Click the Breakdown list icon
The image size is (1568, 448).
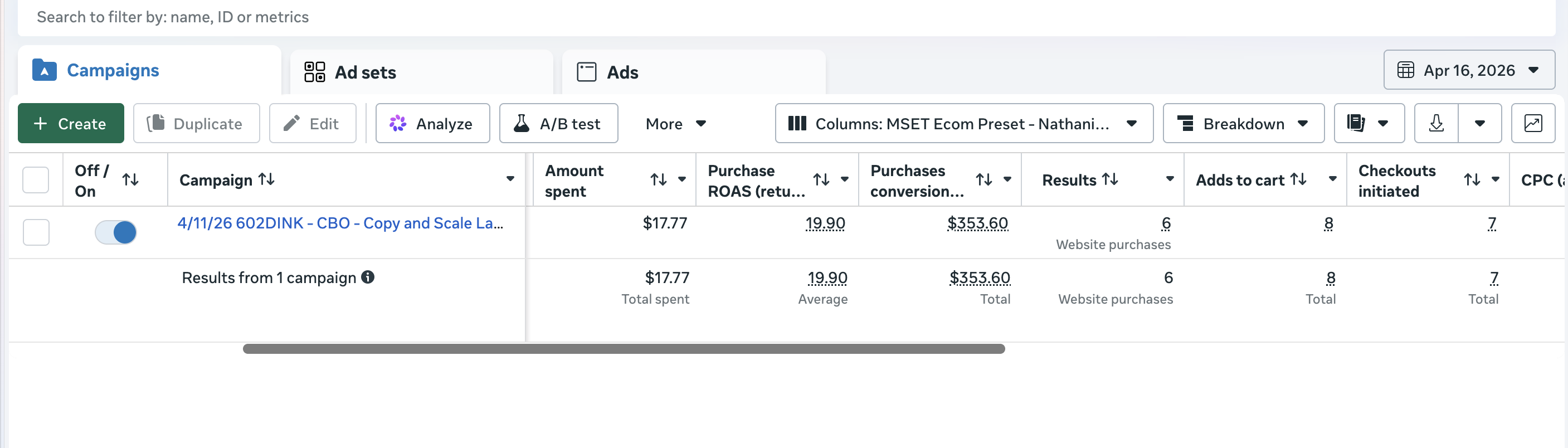[1185, 124]
